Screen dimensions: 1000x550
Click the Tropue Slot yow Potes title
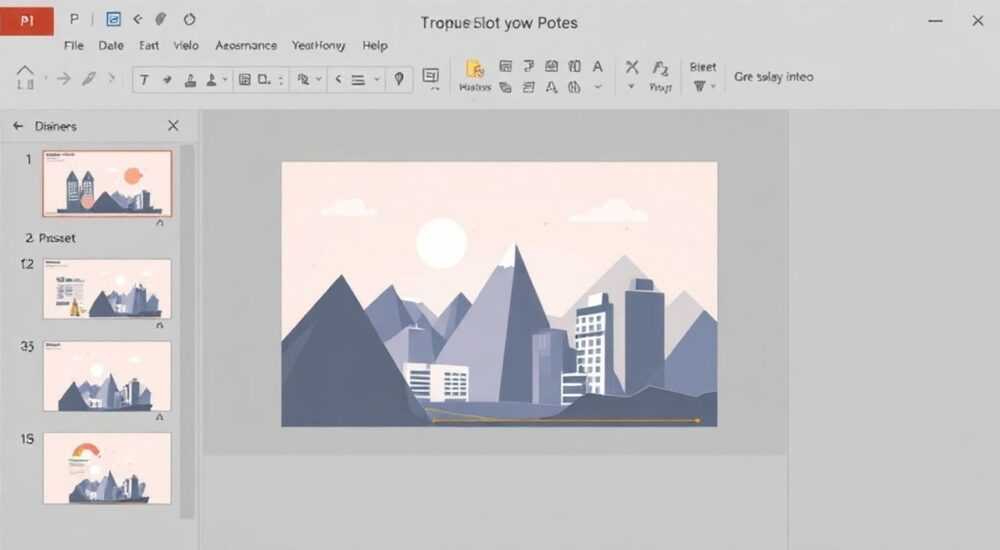[499, 23]
